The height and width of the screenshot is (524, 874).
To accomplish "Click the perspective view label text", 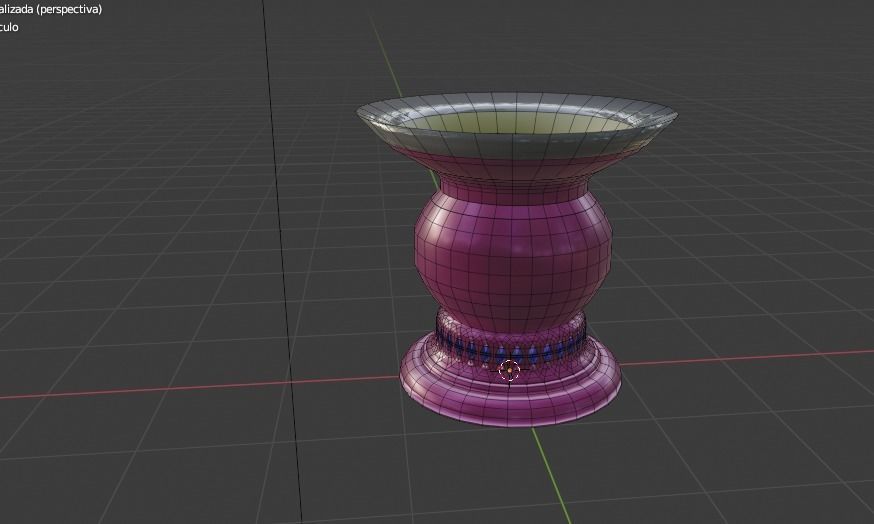I will click(x=51, y=9).
